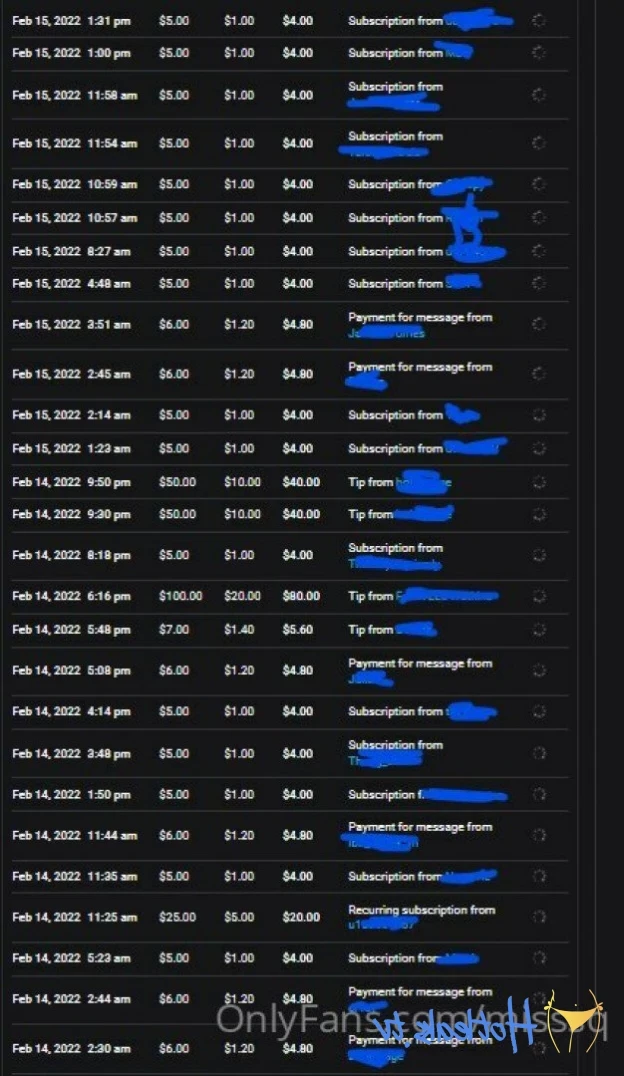Click status icon for Feb 14 11:44 am payment
Image resolution: width=624 pixels, height=1076 pixels.
click(539, 835)
